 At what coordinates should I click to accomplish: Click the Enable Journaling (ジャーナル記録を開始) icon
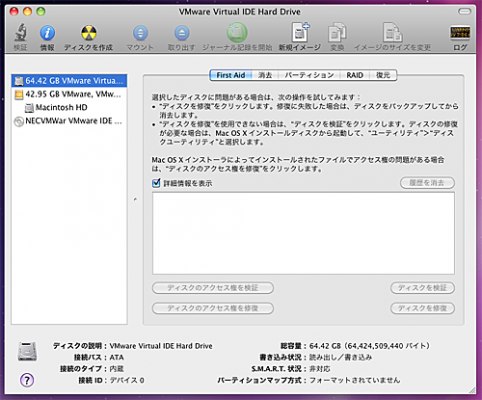click(237, 32)
